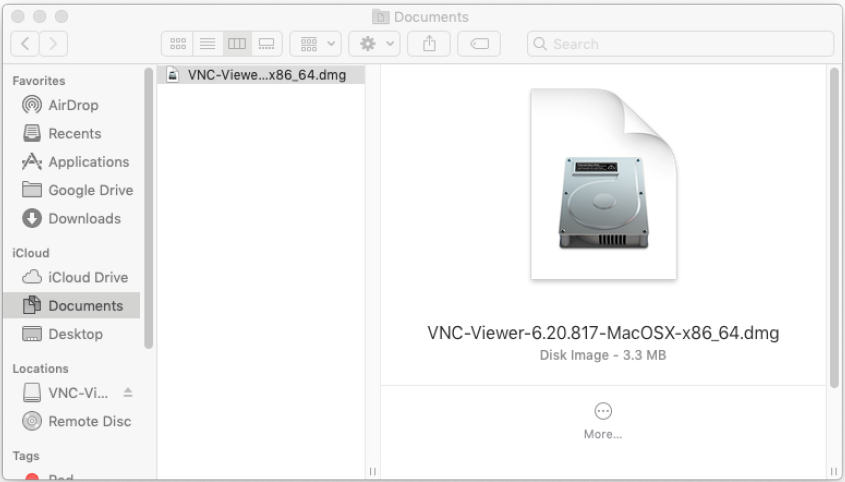Go forward with the right chevron button
Viewport: 845px width, 482px height.
click(x=53, y=44)
